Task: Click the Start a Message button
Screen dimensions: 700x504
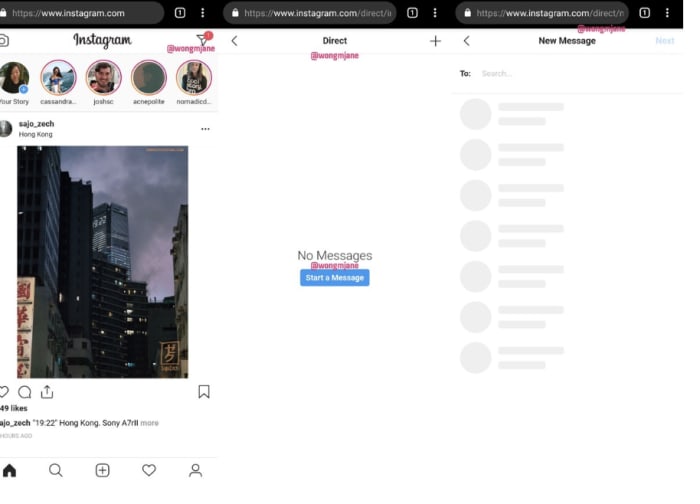Action: (x=334, y=278)
